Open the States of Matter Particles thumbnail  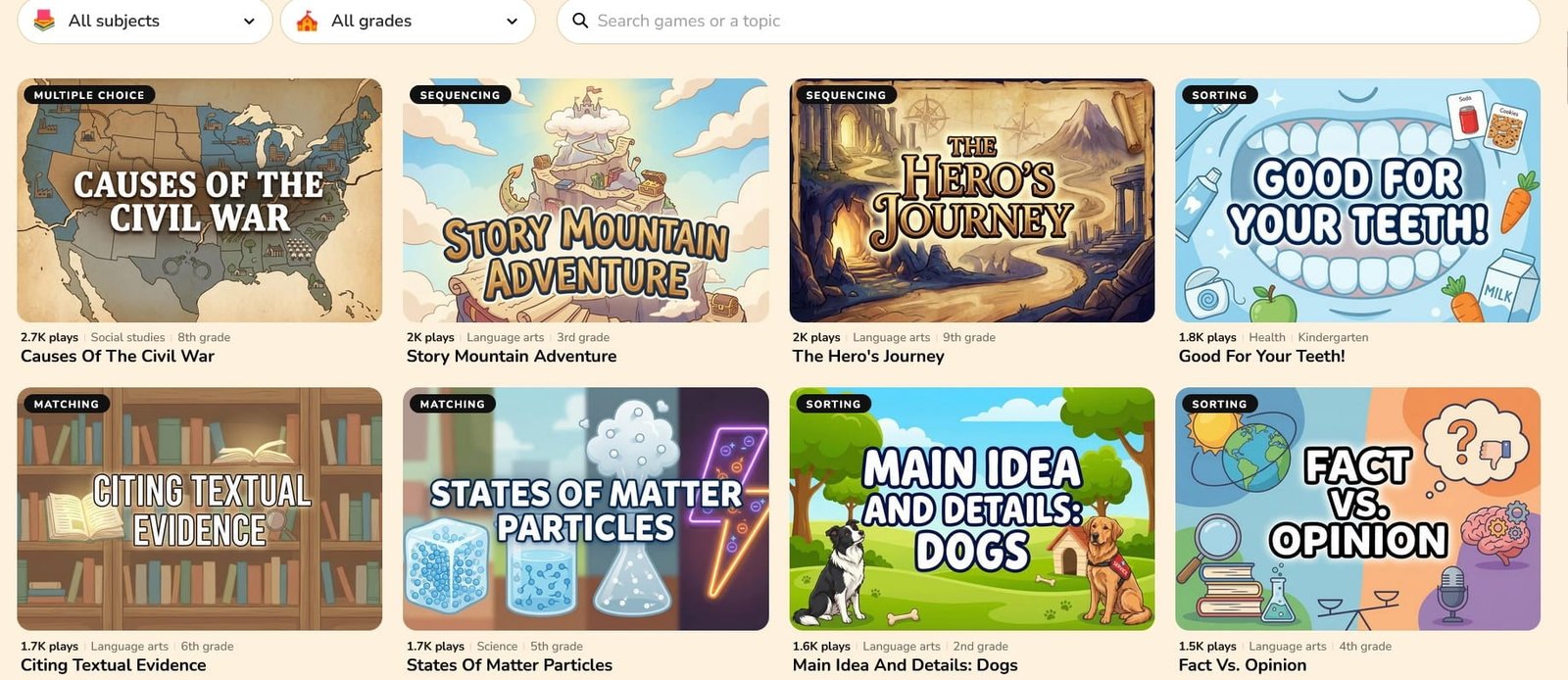[x=586, y=509]
